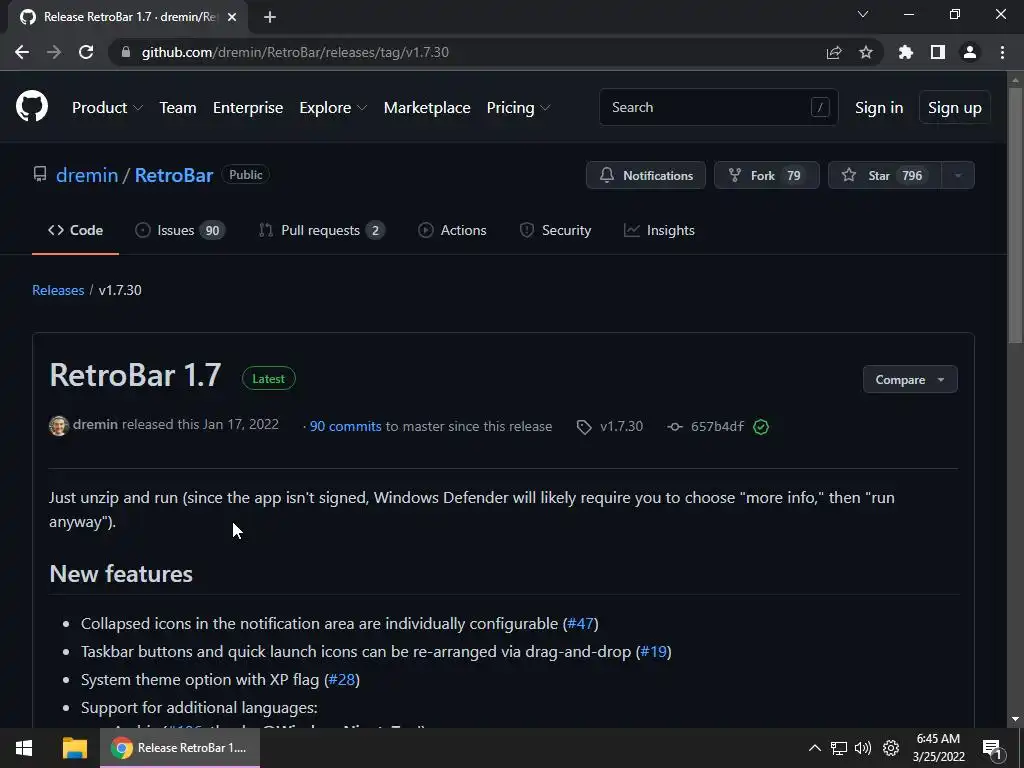
Task: Open a new browser tab
Action: [x=270, y=17]
